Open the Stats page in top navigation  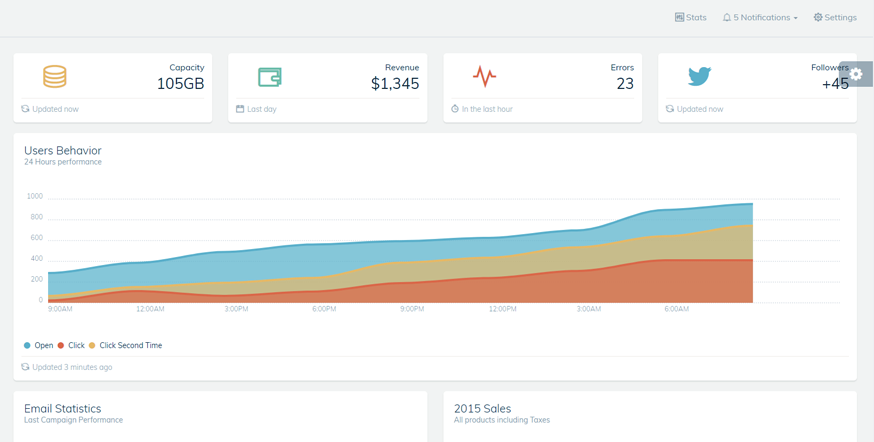(690, 17)
